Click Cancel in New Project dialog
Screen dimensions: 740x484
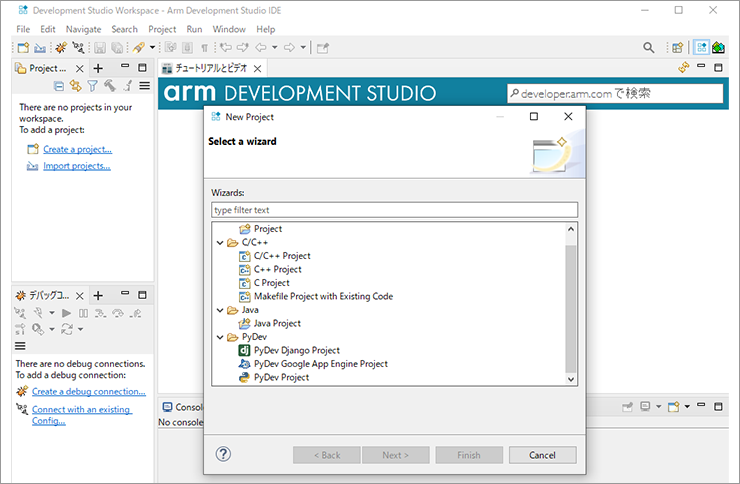pyautogui.click(x=543, y=455)
